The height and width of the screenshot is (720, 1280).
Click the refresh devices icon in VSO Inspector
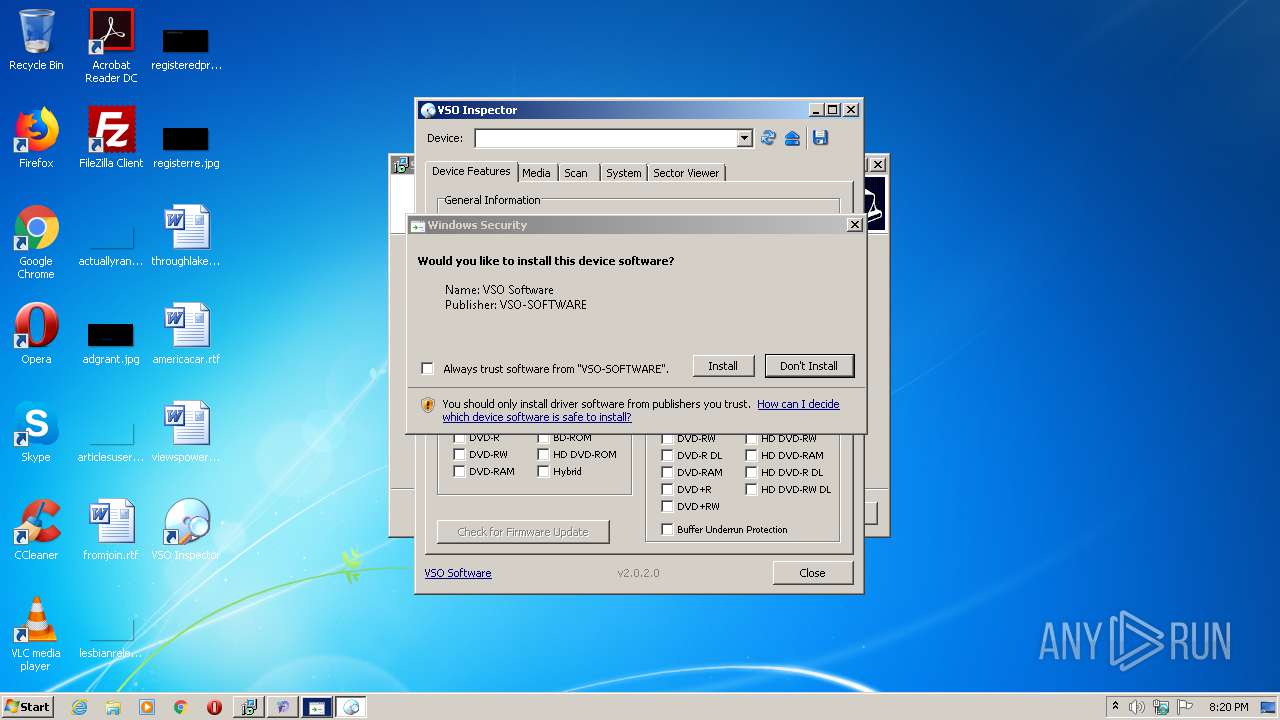768,138
